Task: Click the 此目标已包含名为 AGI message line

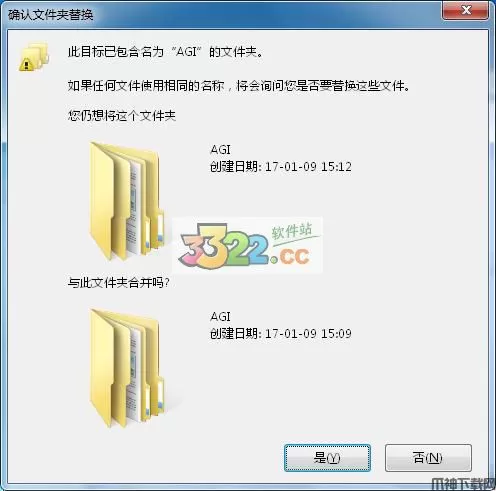Action: point(166,52)
